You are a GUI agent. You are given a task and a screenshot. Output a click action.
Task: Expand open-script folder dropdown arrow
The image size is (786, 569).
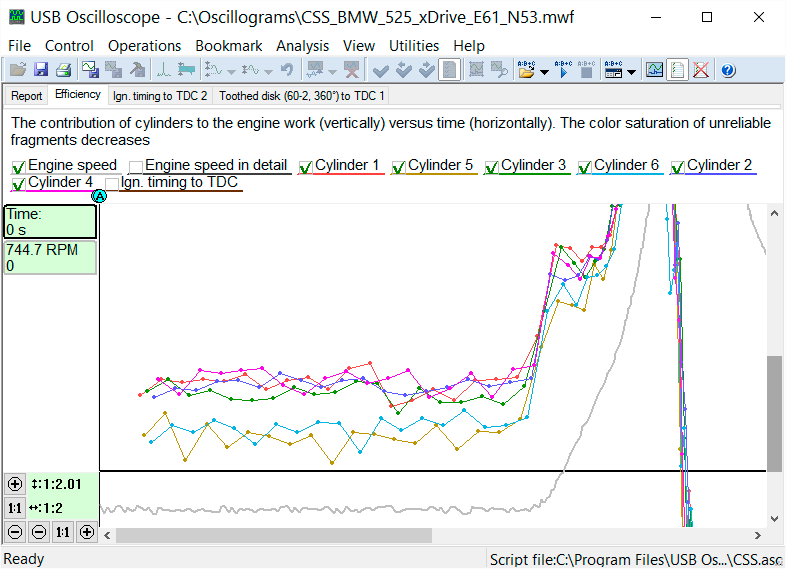pos(544,72)
